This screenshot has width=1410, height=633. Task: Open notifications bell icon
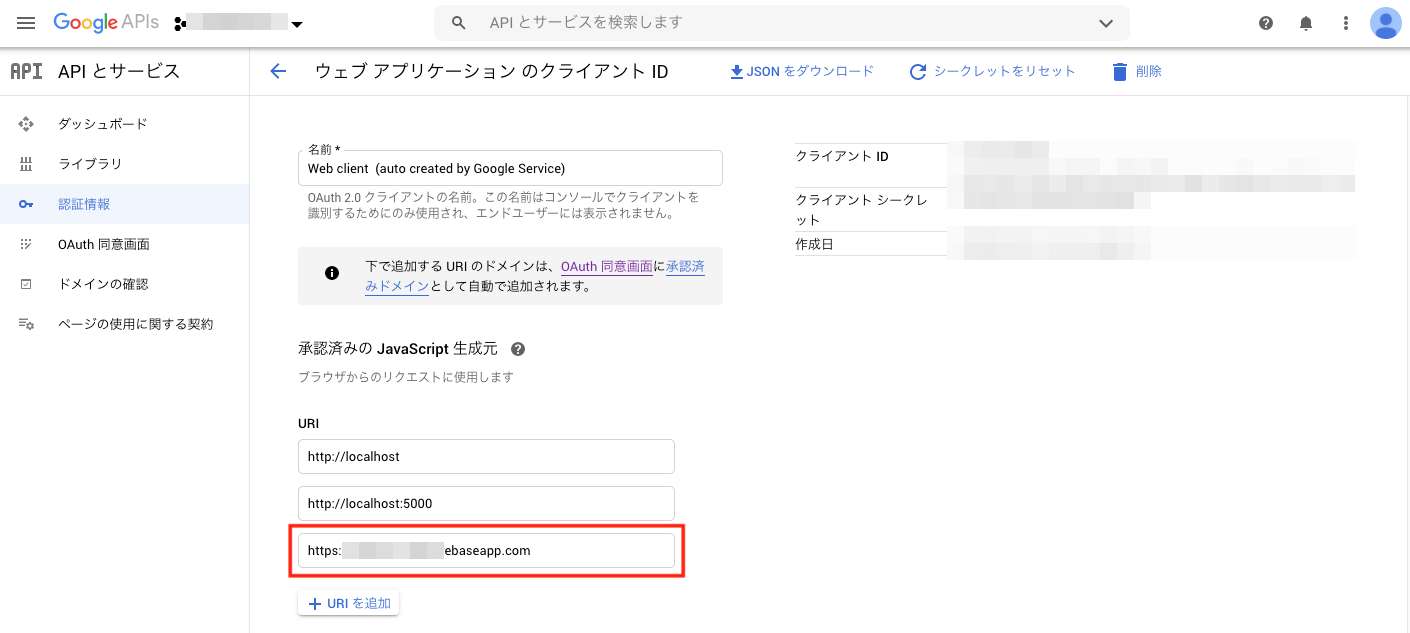coord(1305,22)
